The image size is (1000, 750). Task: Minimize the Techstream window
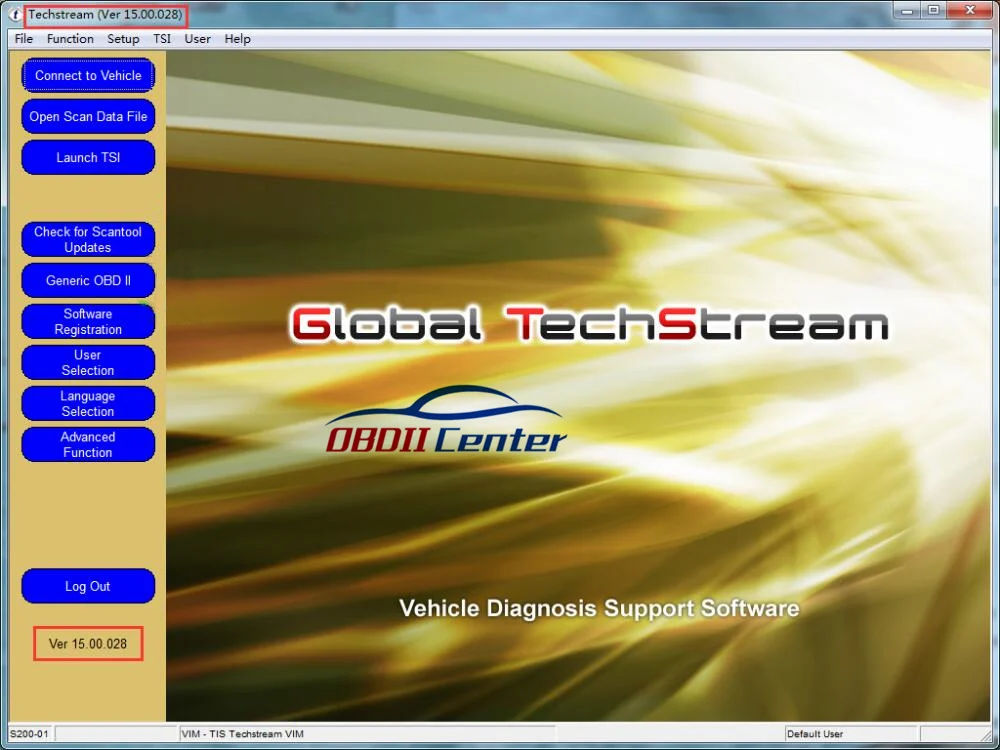click(908, 11)
